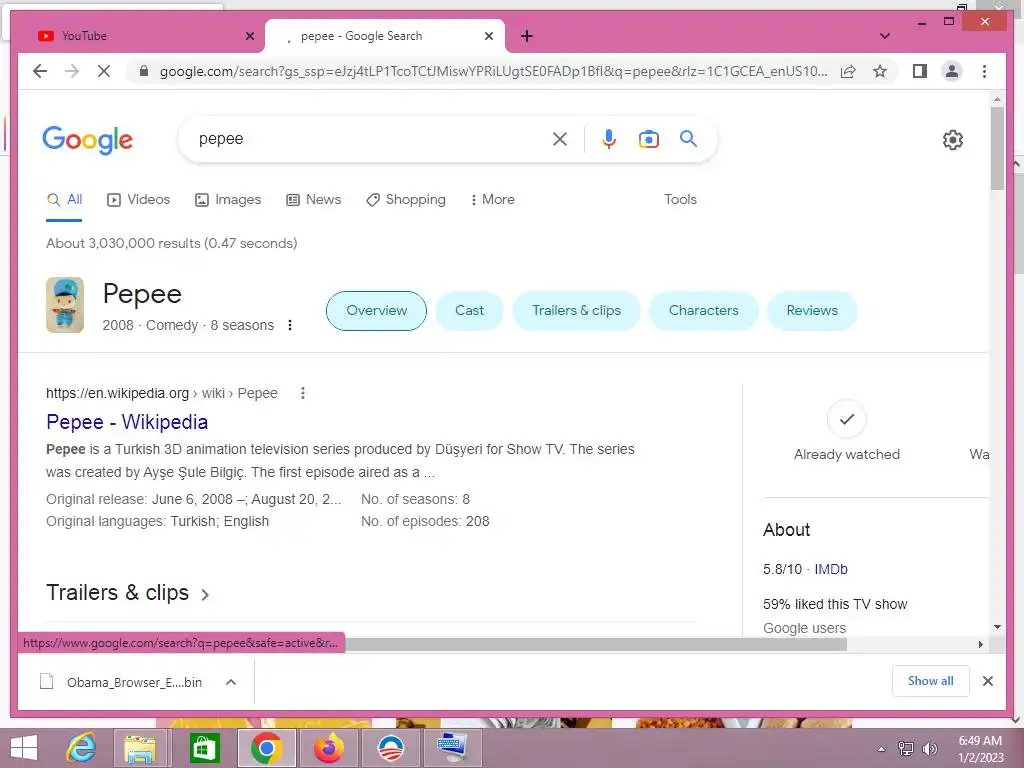Open the Obama browser taskbar icon

[391, 748]
